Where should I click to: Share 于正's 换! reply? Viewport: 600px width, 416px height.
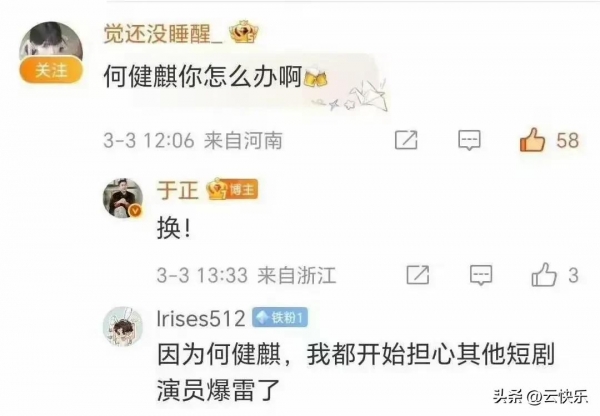pyautogui.click(x=417, y=275)
